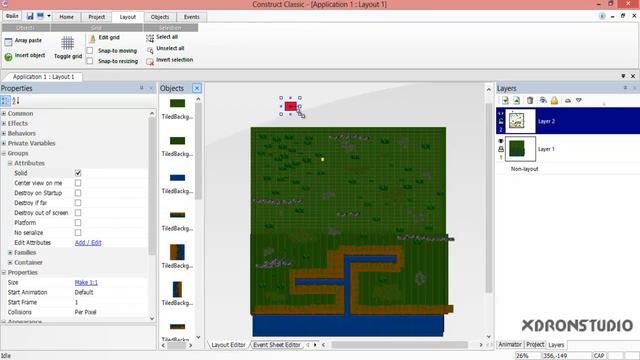Screen dimensions: 640x360
Task: Check Destroy if far
Action: (78, 203)
